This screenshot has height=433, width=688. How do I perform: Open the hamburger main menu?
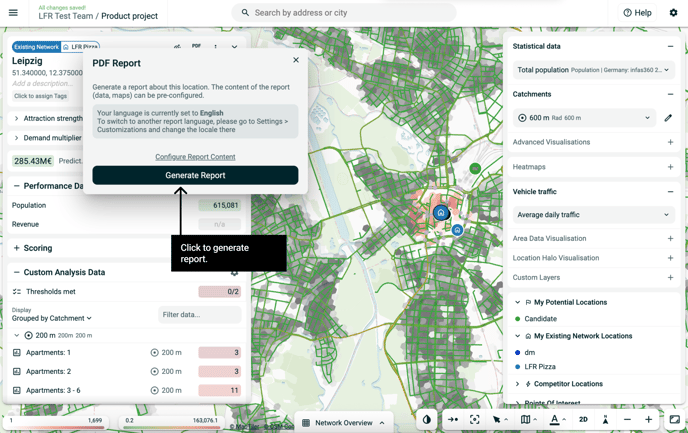coord(13,13)
